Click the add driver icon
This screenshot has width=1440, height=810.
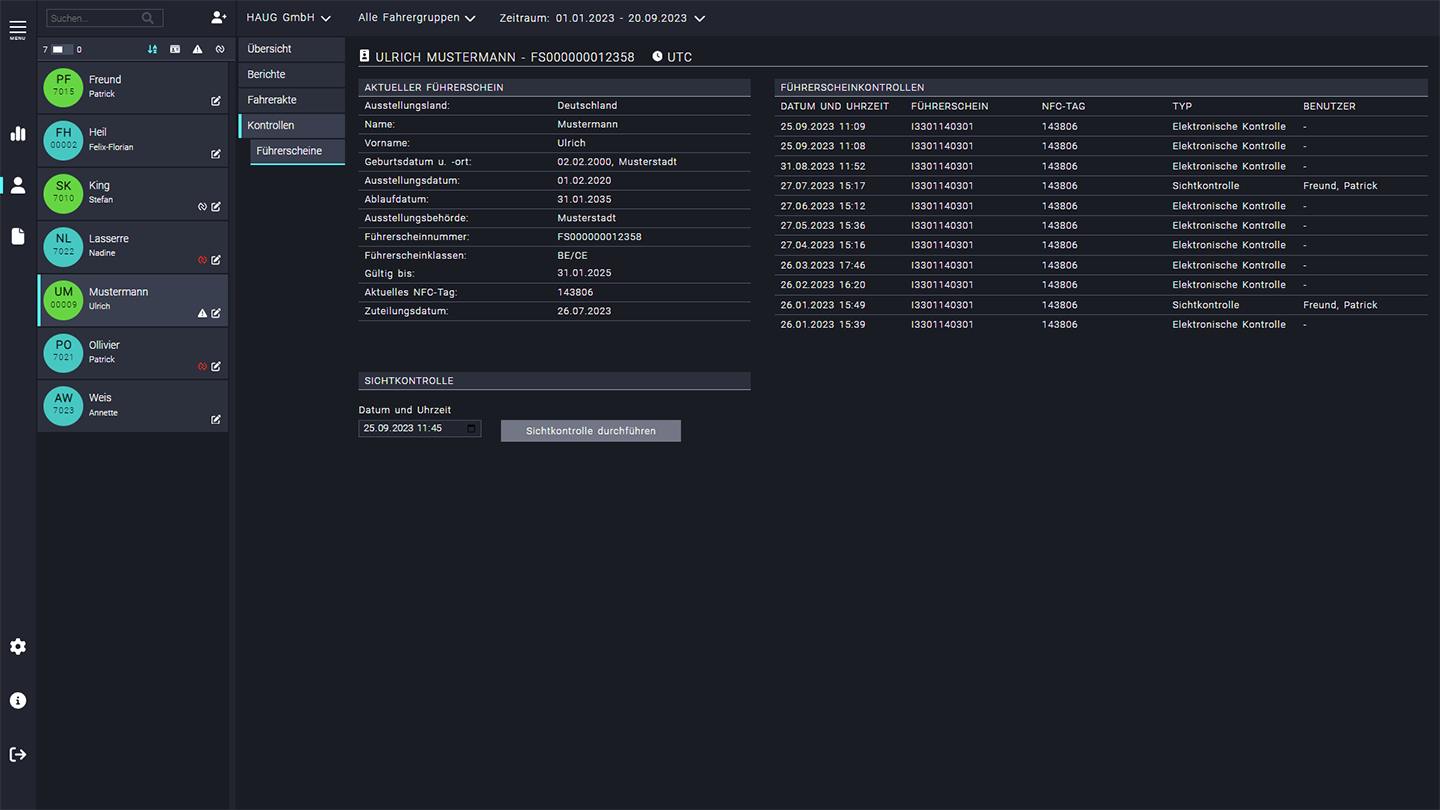(218, 18)
